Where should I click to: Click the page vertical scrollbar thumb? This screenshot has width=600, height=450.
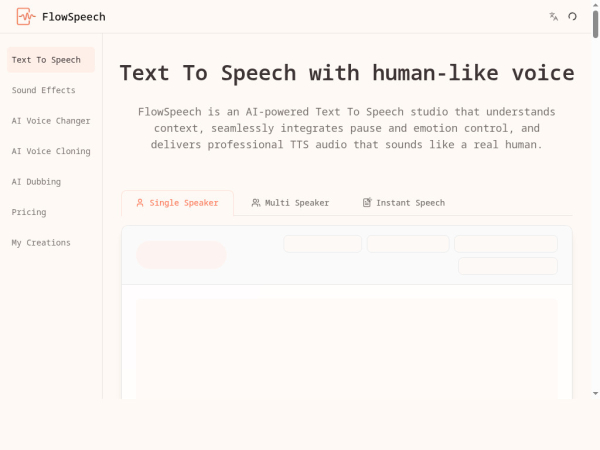(595, 24)
